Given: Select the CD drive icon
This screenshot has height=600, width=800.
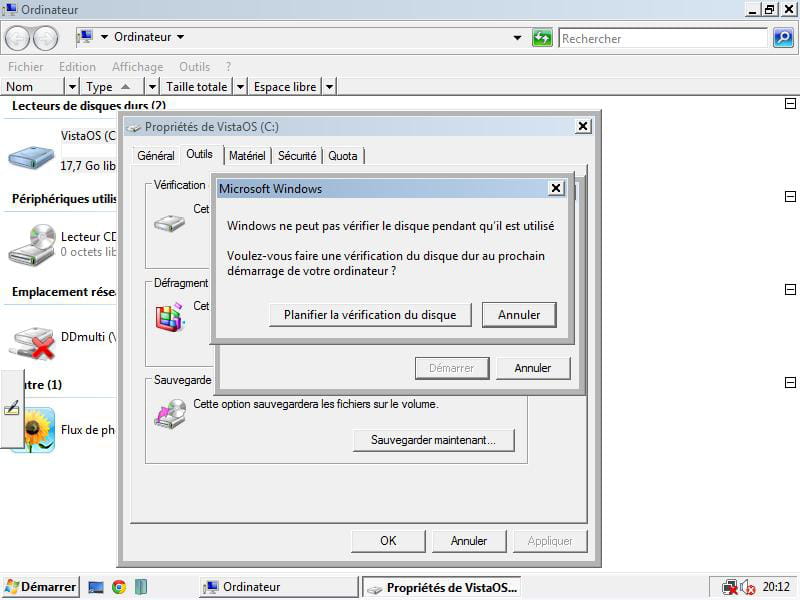Looking at the screenshot, I should [x=31, y=245].
